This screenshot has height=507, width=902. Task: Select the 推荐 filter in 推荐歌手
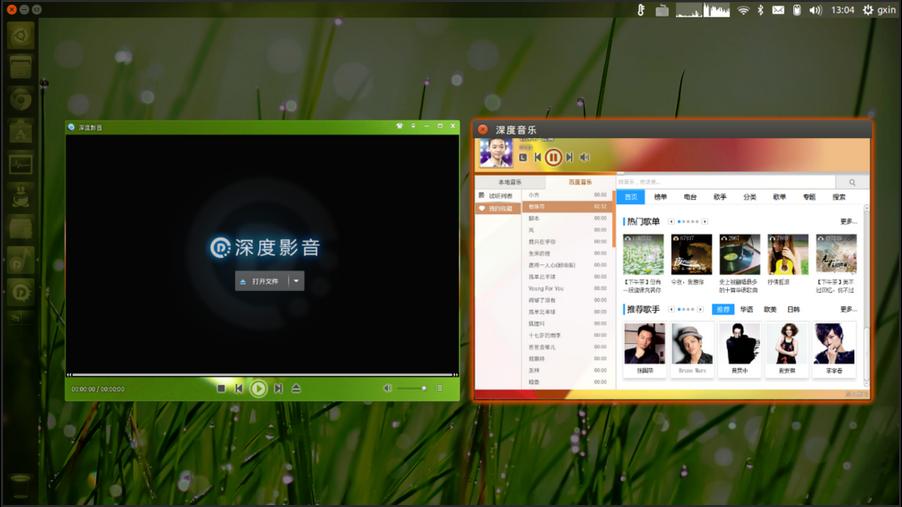pos(723,310)
